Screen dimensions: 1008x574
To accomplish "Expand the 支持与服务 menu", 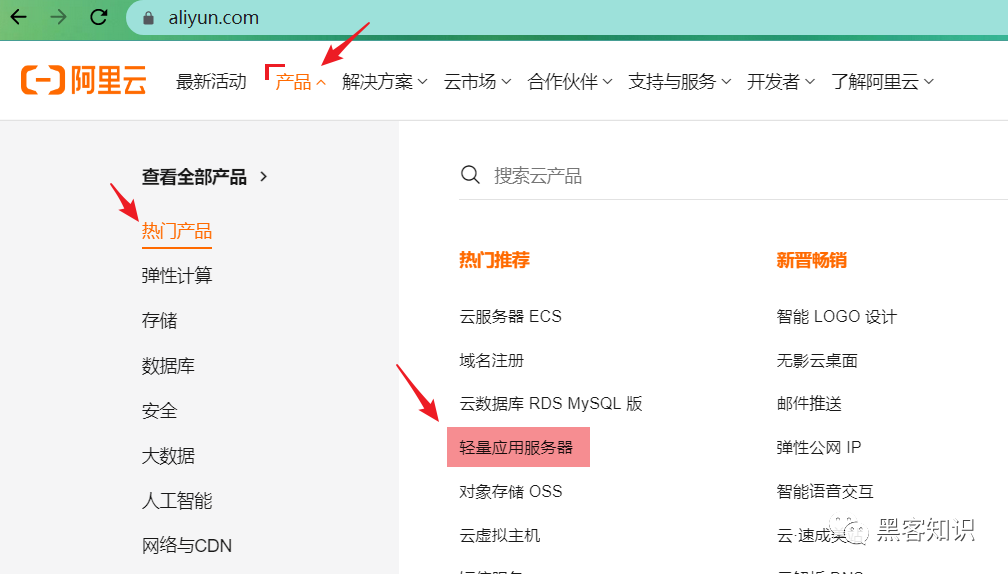I will [680, 82].
